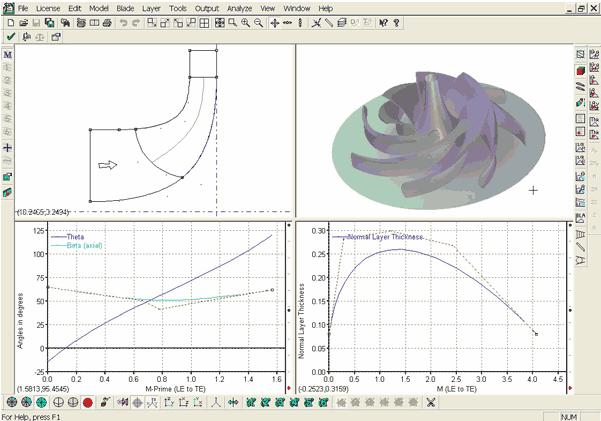The width and height of the screenshot is (601, 421).
Task: Click the Undo arrow icon
Action: point(123,23)
